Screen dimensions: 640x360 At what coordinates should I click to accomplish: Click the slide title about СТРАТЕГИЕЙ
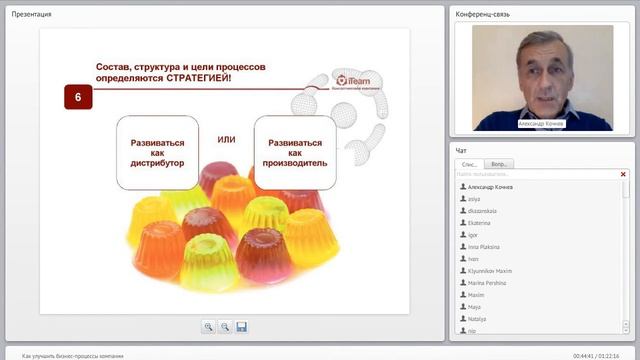click(180, 72)
